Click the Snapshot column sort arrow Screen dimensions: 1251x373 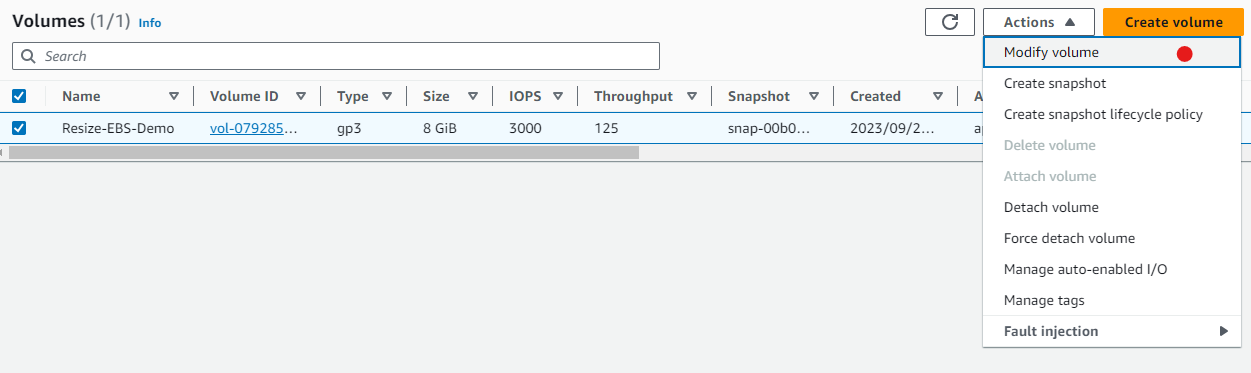point(814,97)
